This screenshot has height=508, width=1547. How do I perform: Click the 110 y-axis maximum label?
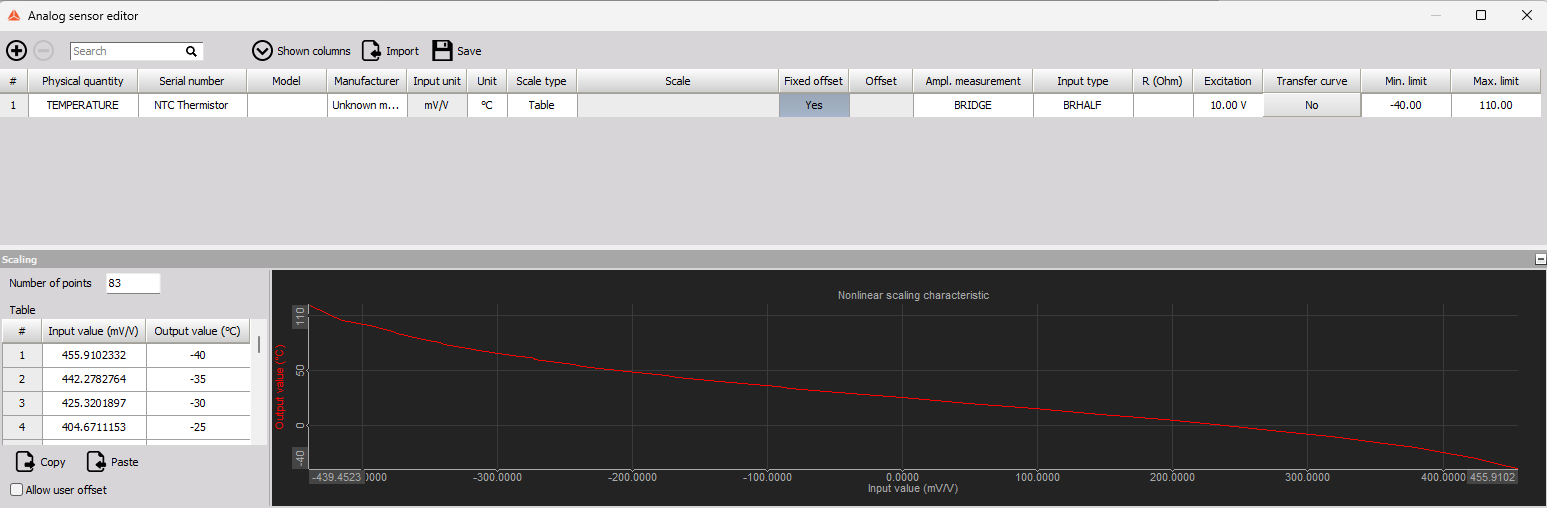point(300,316)
